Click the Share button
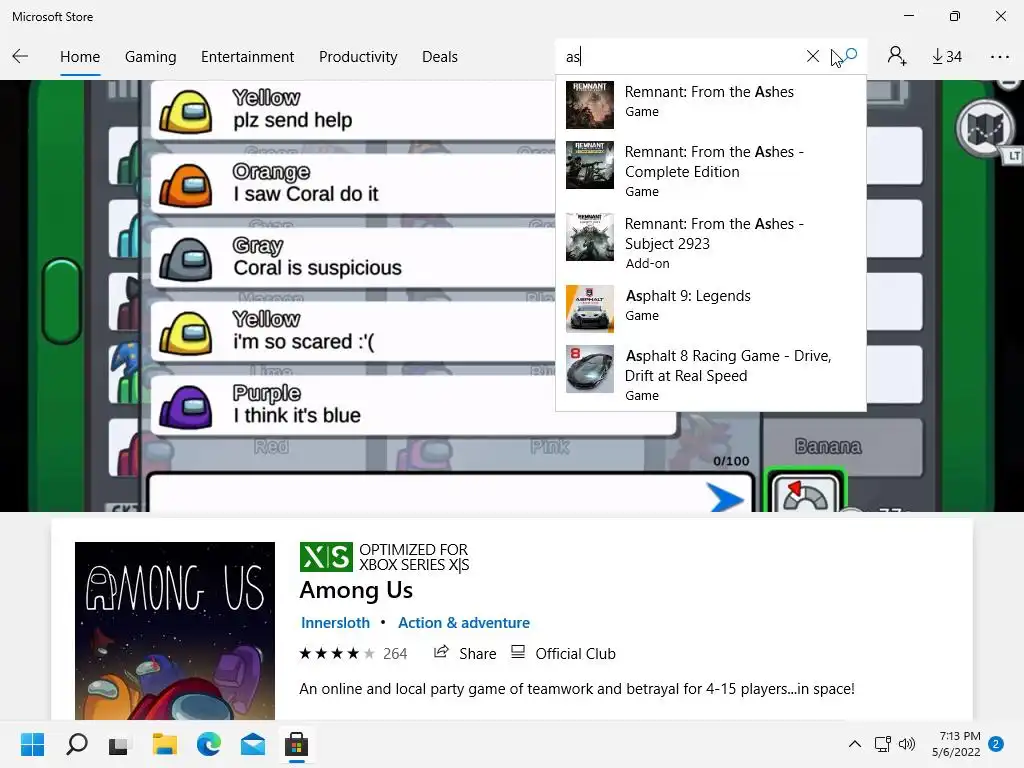The width and height of the screenshot is (1024, 768). click(465, 653)
